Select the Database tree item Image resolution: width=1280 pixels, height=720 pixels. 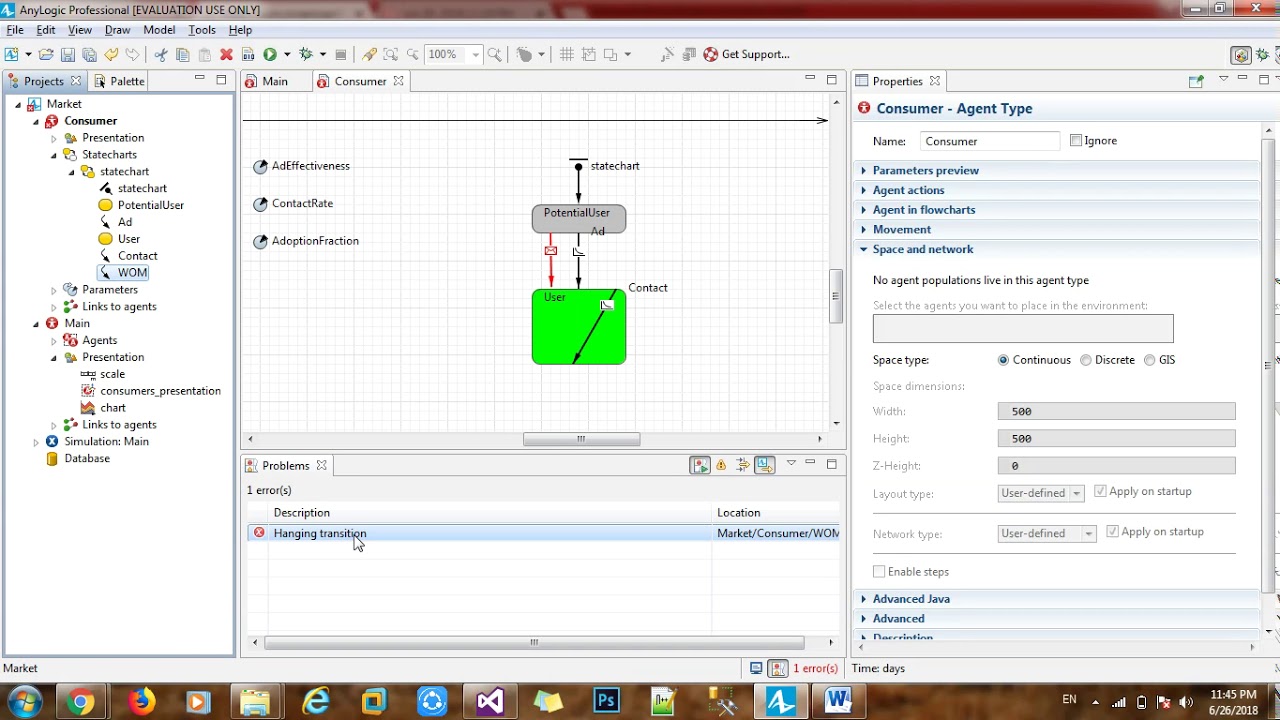tap(86, 459)
